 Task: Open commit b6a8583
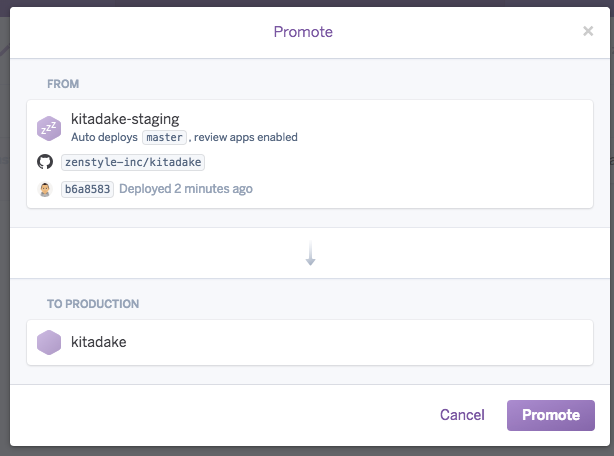[x=87, y=188]
